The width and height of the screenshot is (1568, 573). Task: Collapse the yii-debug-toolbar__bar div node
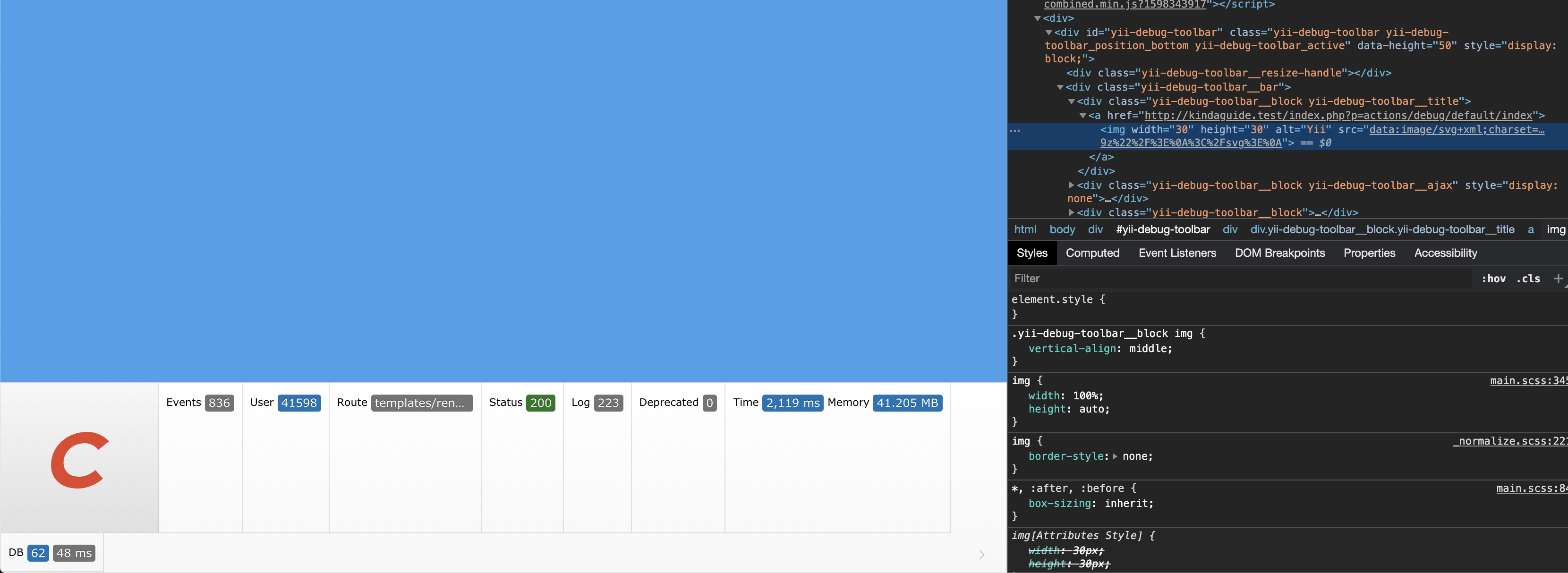point(1060,87)
